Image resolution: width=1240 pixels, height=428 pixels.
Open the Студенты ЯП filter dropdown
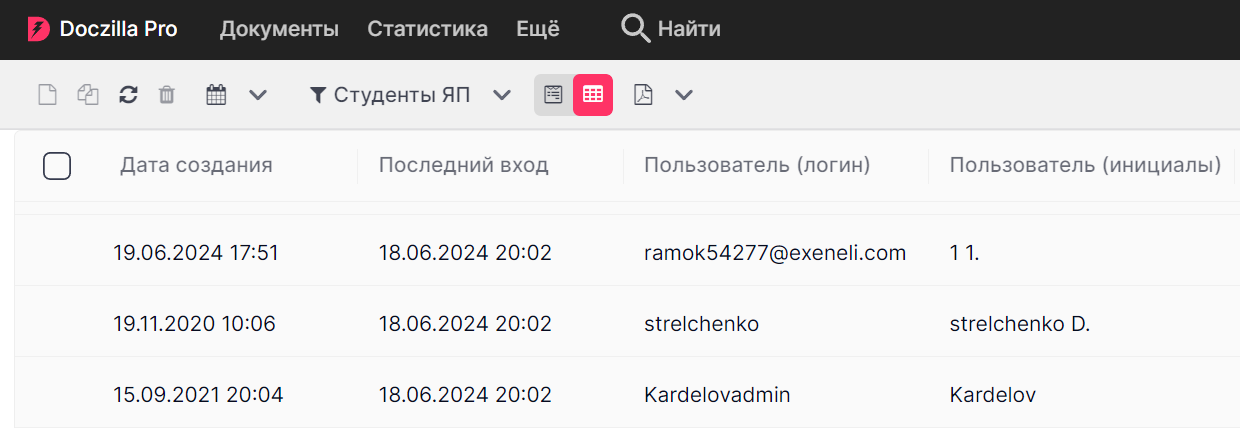[x=410, y=95]
